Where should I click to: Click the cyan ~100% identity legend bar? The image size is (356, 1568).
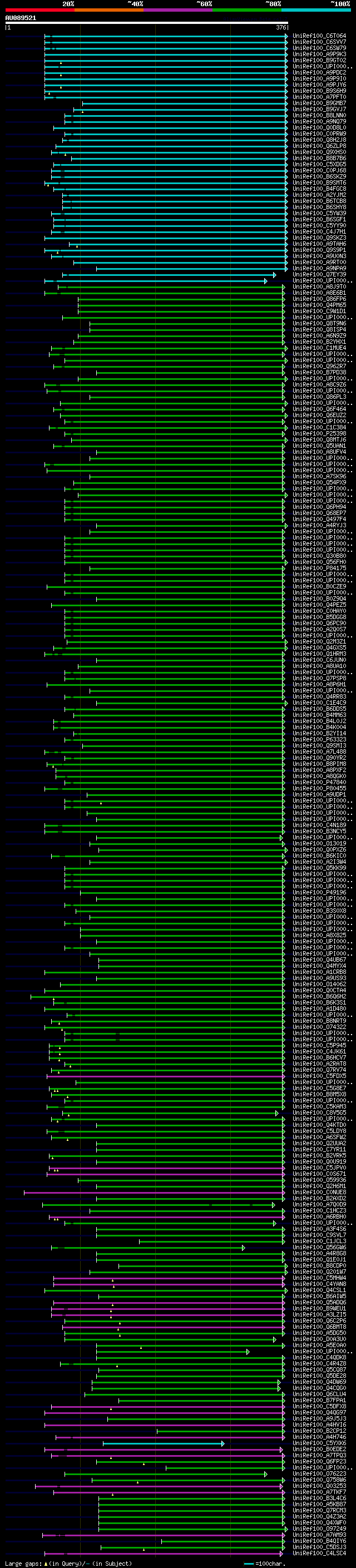pos(316,11)
